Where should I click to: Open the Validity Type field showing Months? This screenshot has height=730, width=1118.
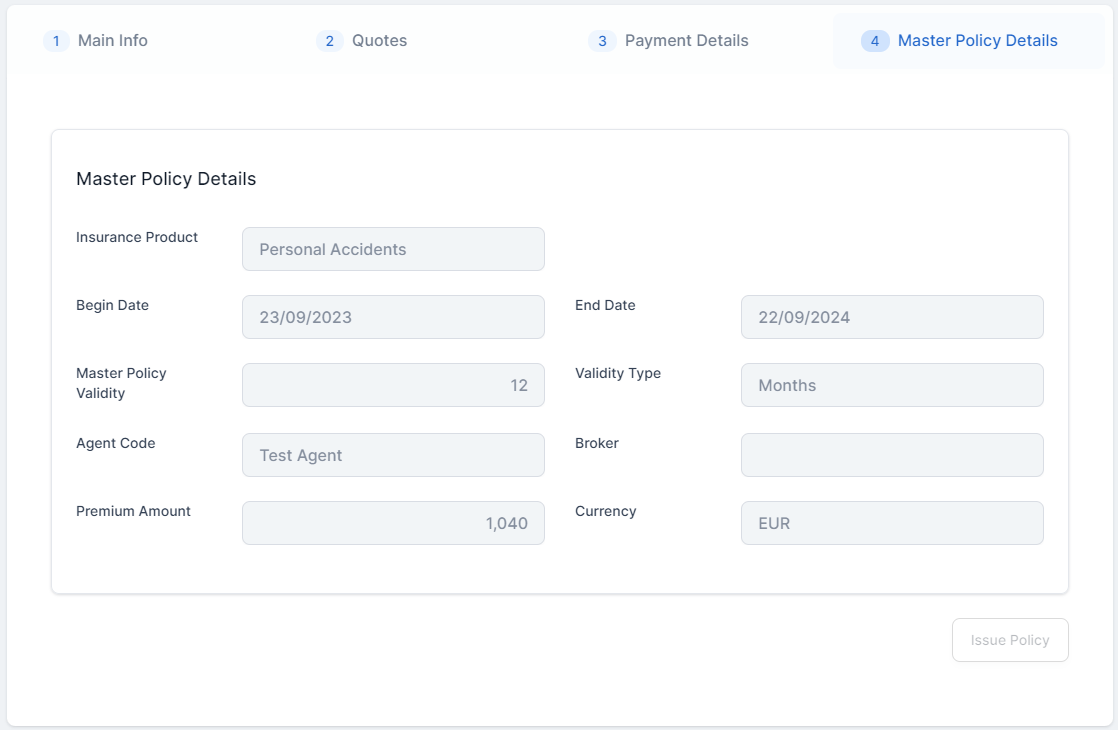pyautogui.click(x=892, y=385)
